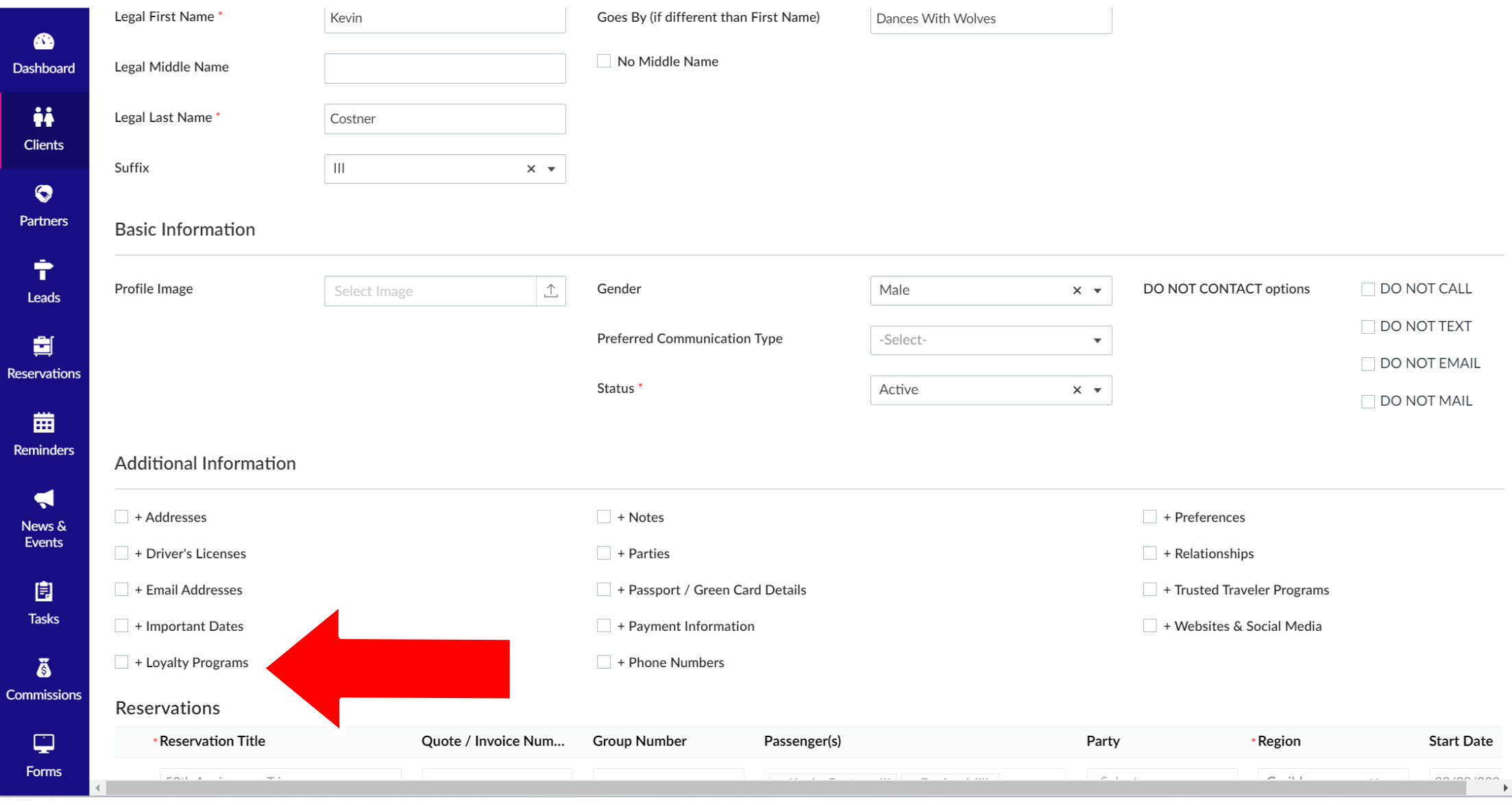
Task: Tick the DO NOT EMAIL checkbox
Action: coord(1367,363)
